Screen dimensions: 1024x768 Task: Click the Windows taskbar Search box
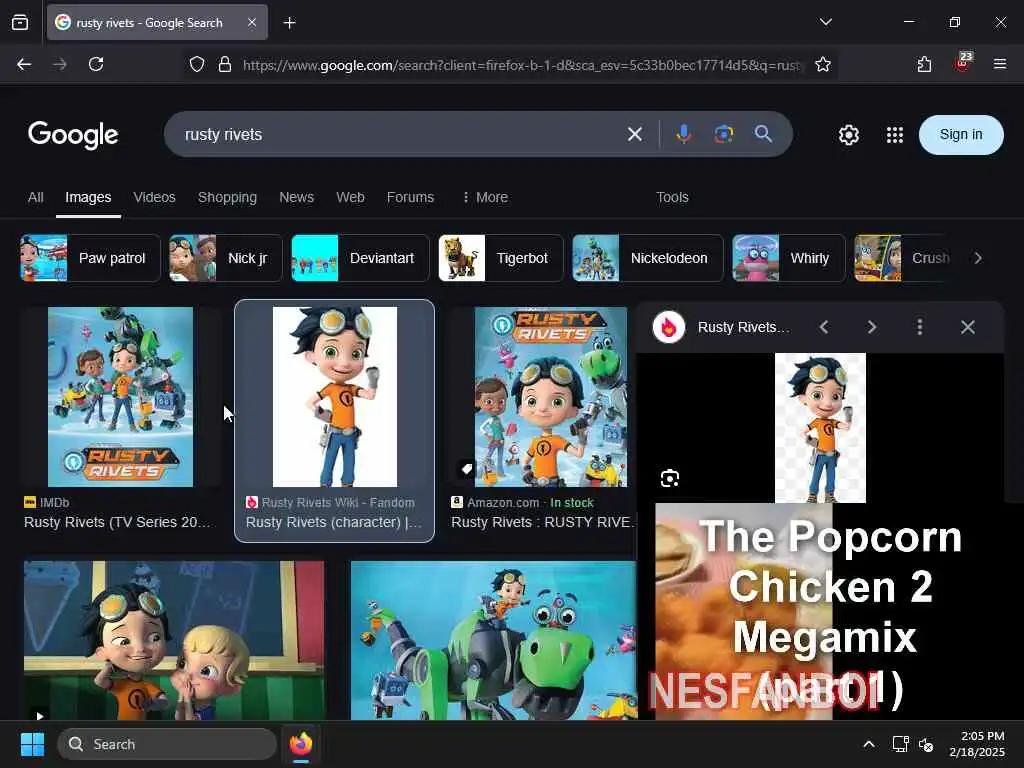point(167,744)
